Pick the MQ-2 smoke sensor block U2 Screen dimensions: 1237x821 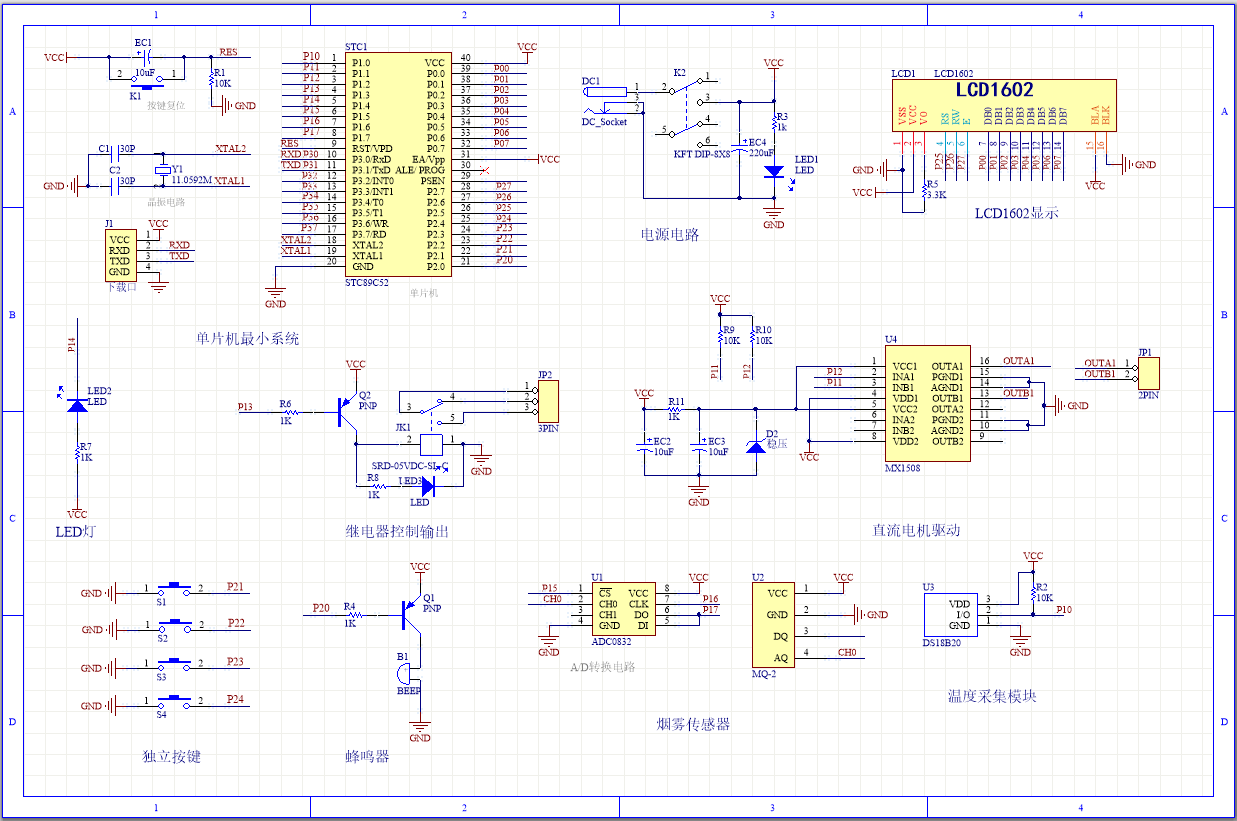[775, 625]
